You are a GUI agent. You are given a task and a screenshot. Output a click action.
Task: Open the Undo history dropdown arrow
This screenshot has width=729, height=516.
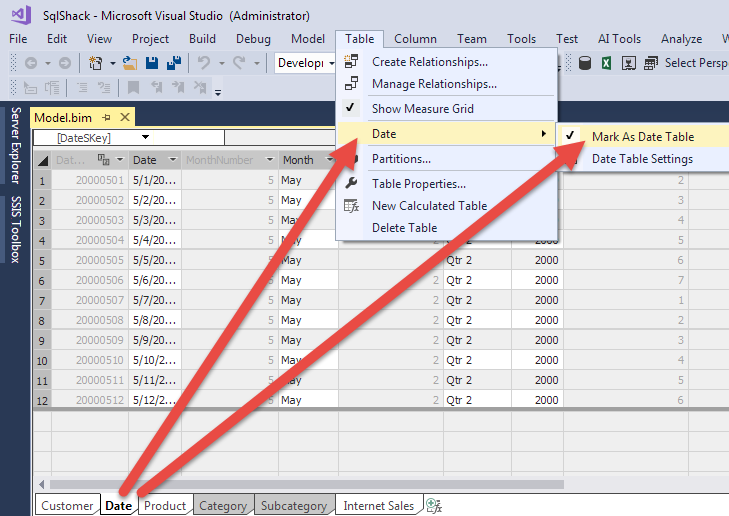(x=222, y=63)
